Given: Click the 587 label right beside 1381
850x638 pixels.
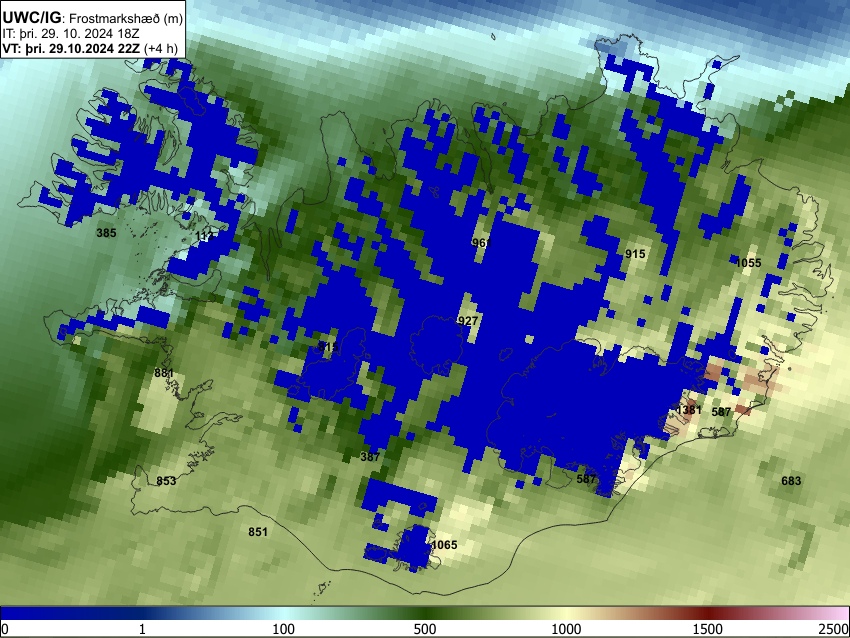Looking at the screenshot, I should [x=721, y=412].
